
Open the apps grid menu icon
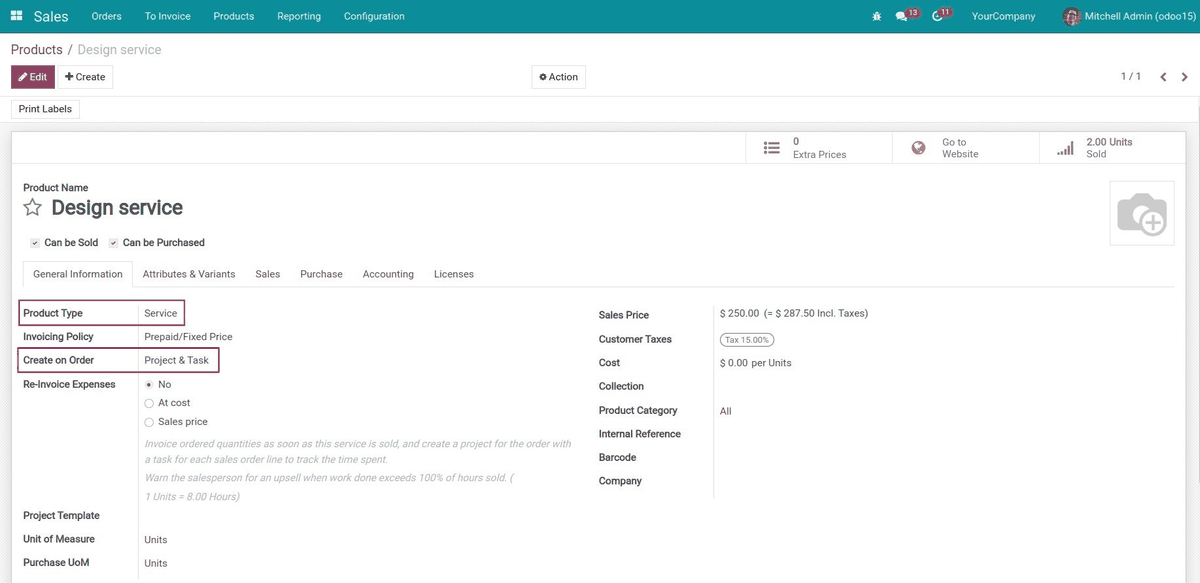coord(17,16)
